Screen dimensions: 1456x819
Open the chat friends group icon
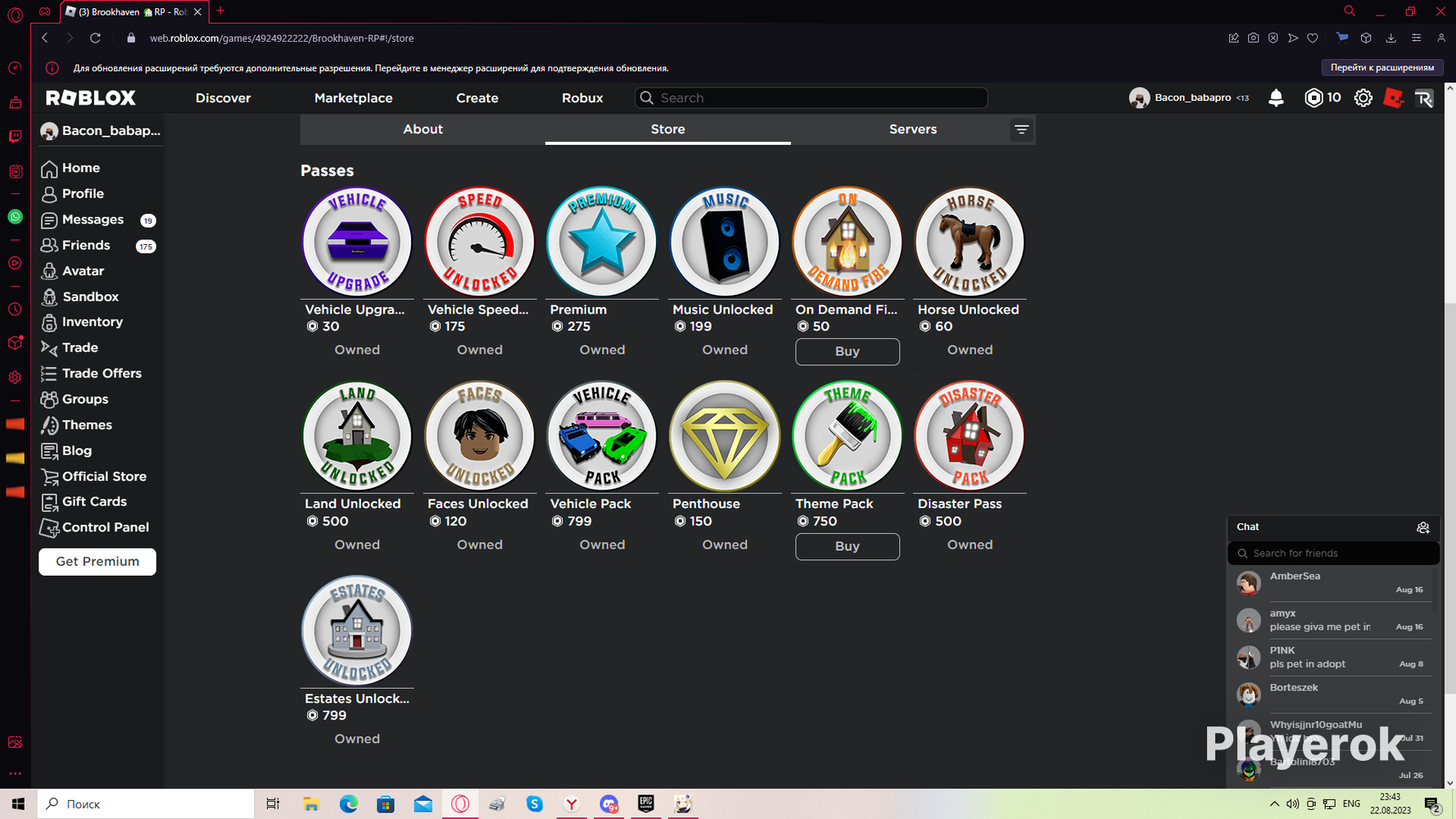tap(1423, 527)
